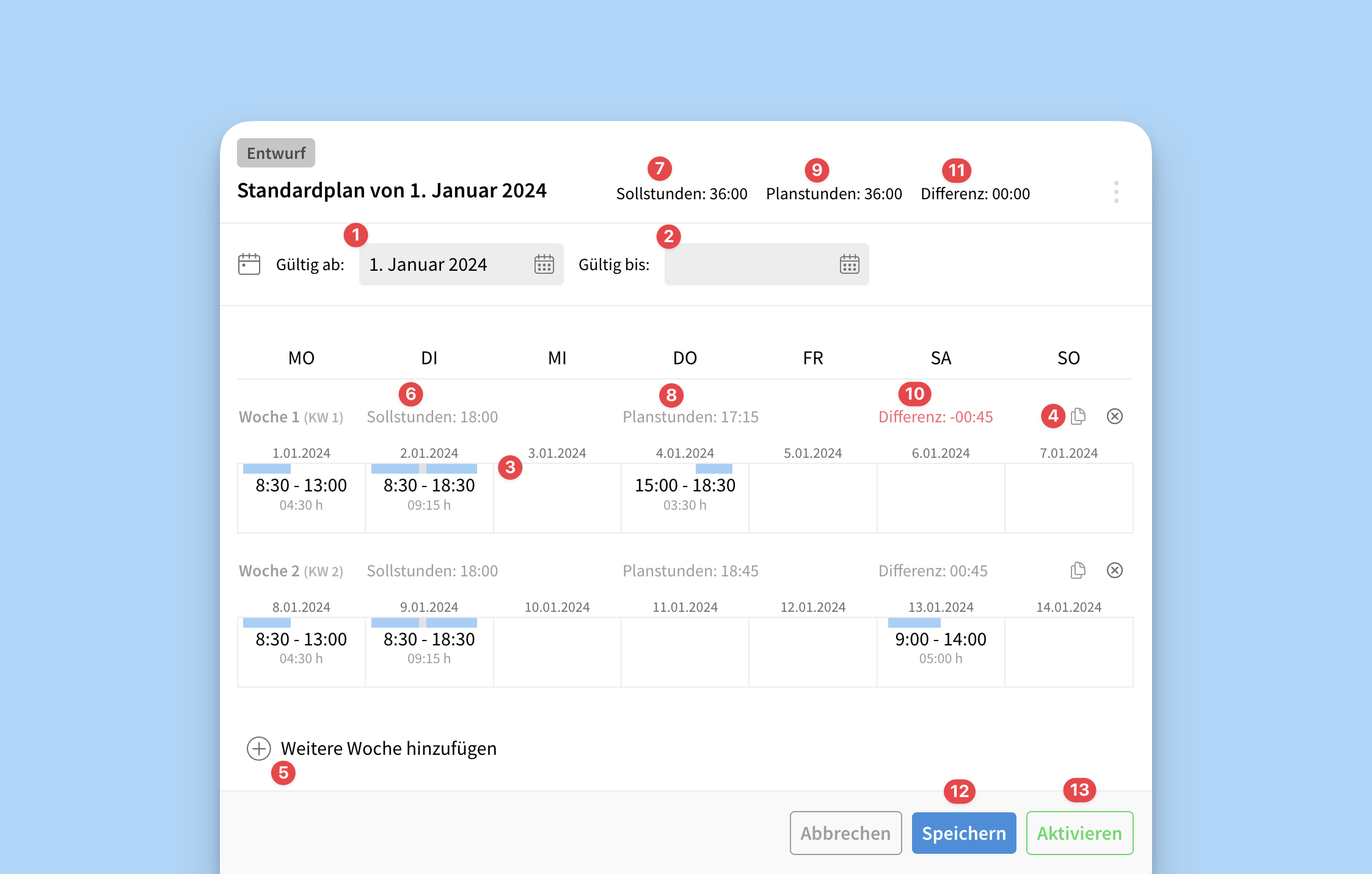The width and height of the screenshot is (1372, 874).
Task: Copy Woche 1 using duplicate icon
Action: click(x=1078, y=416)
